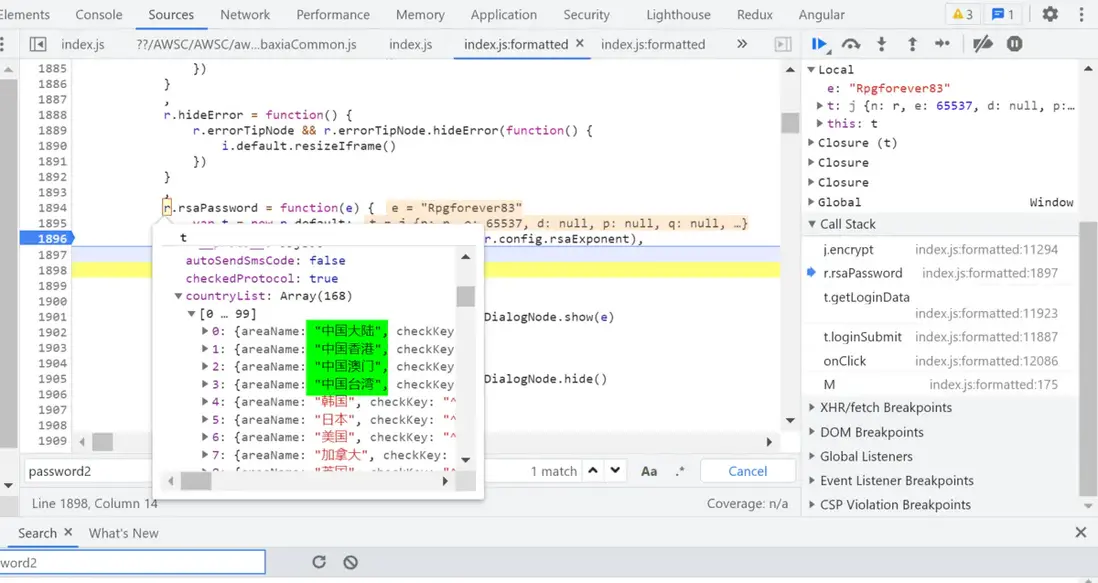Viewport: 1098px width, 583px height.
Task: Click the deactivate breakpoints icon
Action: pyautogui.click(x=983, y=44)
